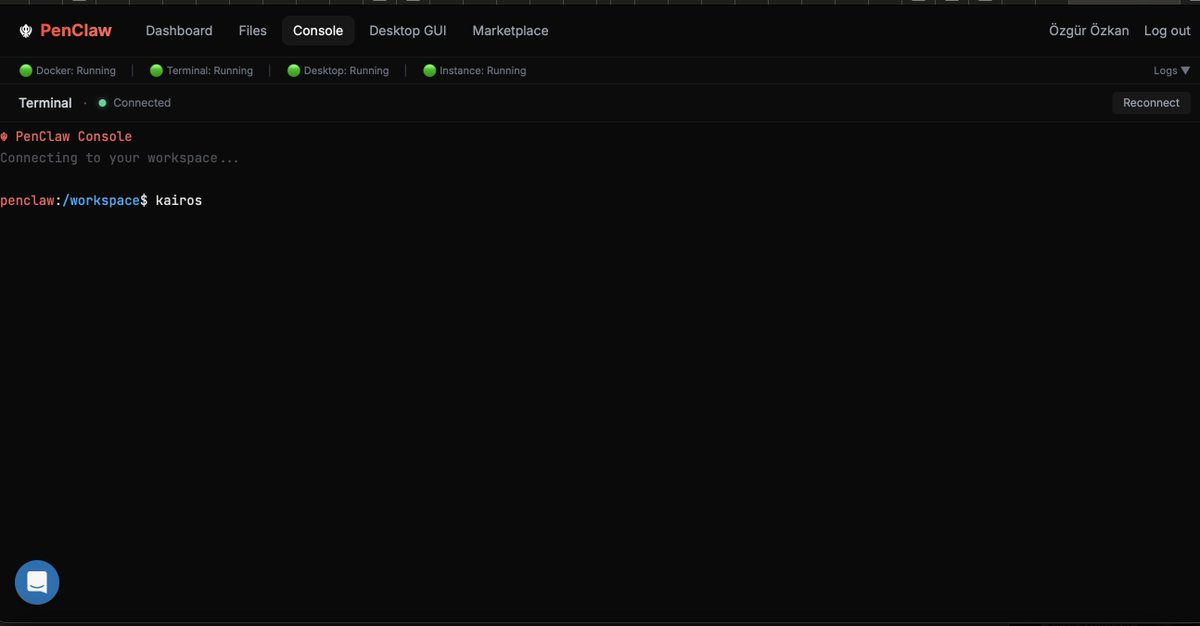
Task: Open the Dashboard tab
Action: click(179, 31)
